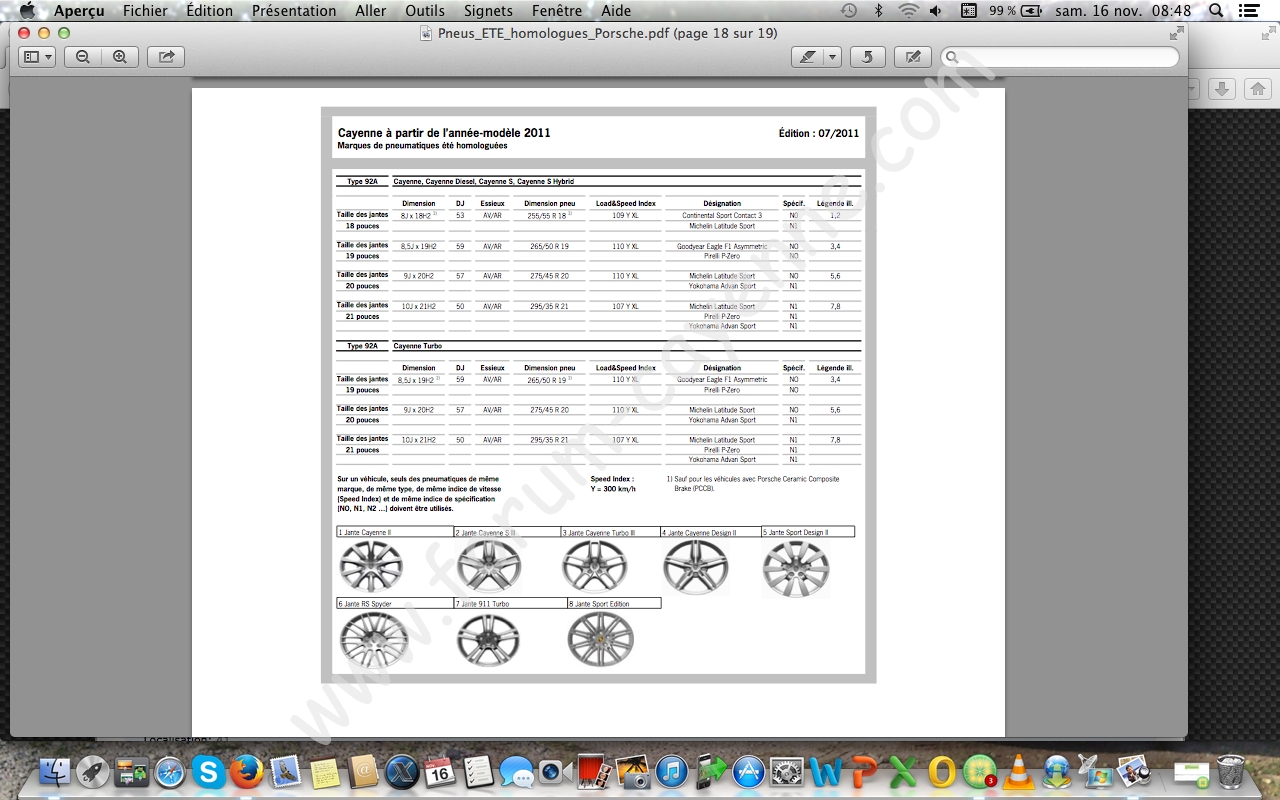The height and width of the screenshot is (800, 1280).
Task: Open the Trash in the Dock
Action: tap(1230, 771)
